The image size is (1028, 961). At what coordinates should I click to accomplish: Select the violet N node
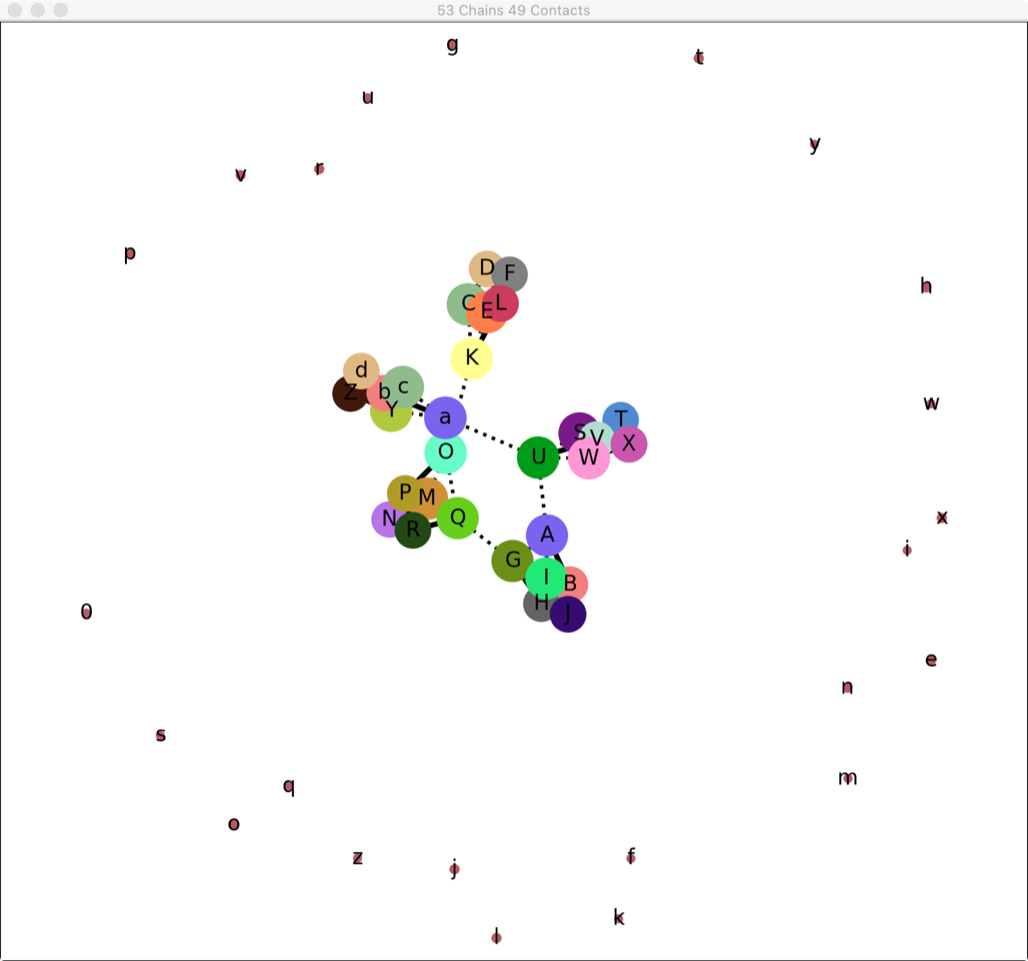click(386, 519)
